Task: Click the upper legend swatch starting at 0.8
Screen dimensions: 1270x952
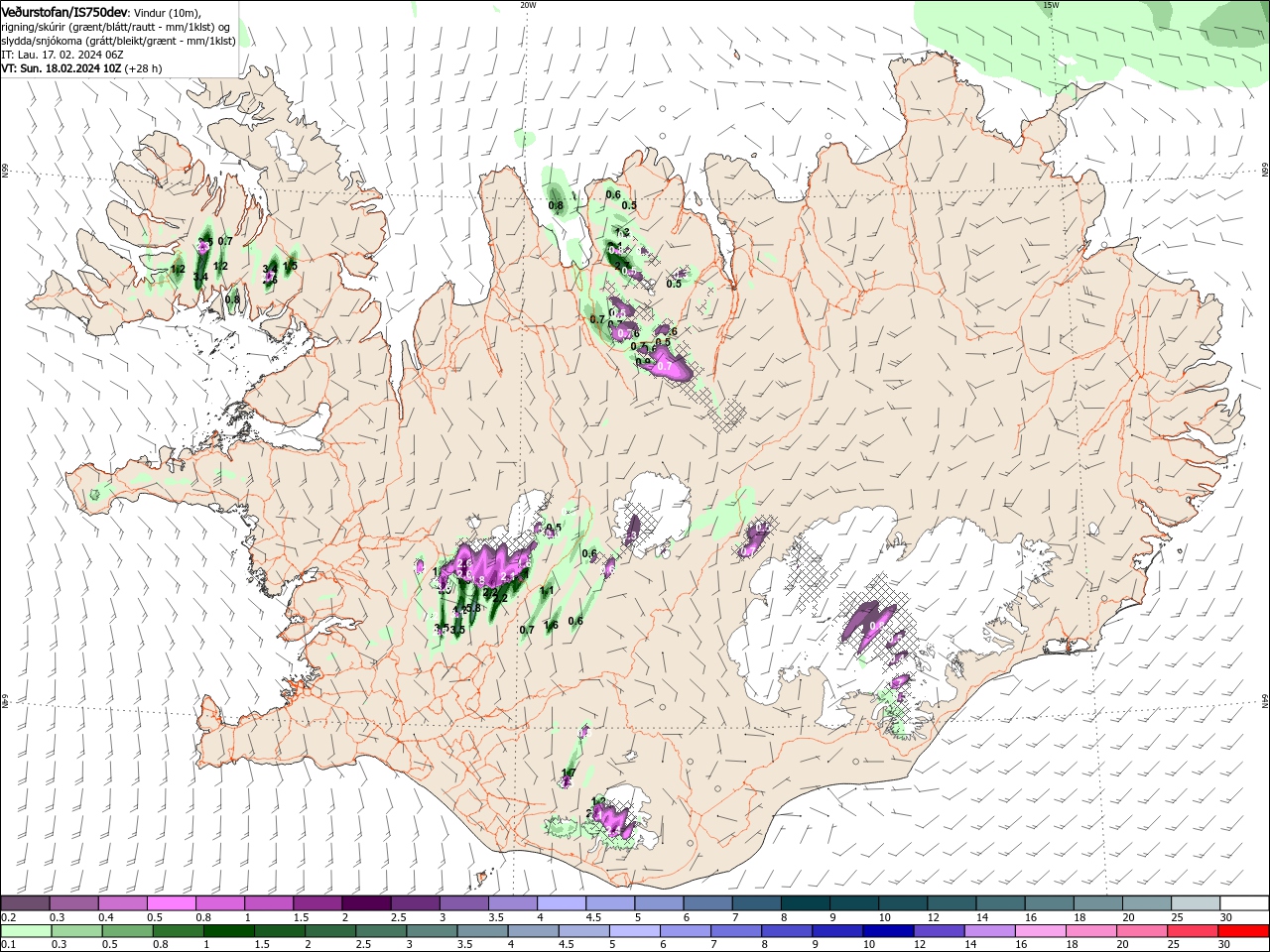Action: [219, 903]
